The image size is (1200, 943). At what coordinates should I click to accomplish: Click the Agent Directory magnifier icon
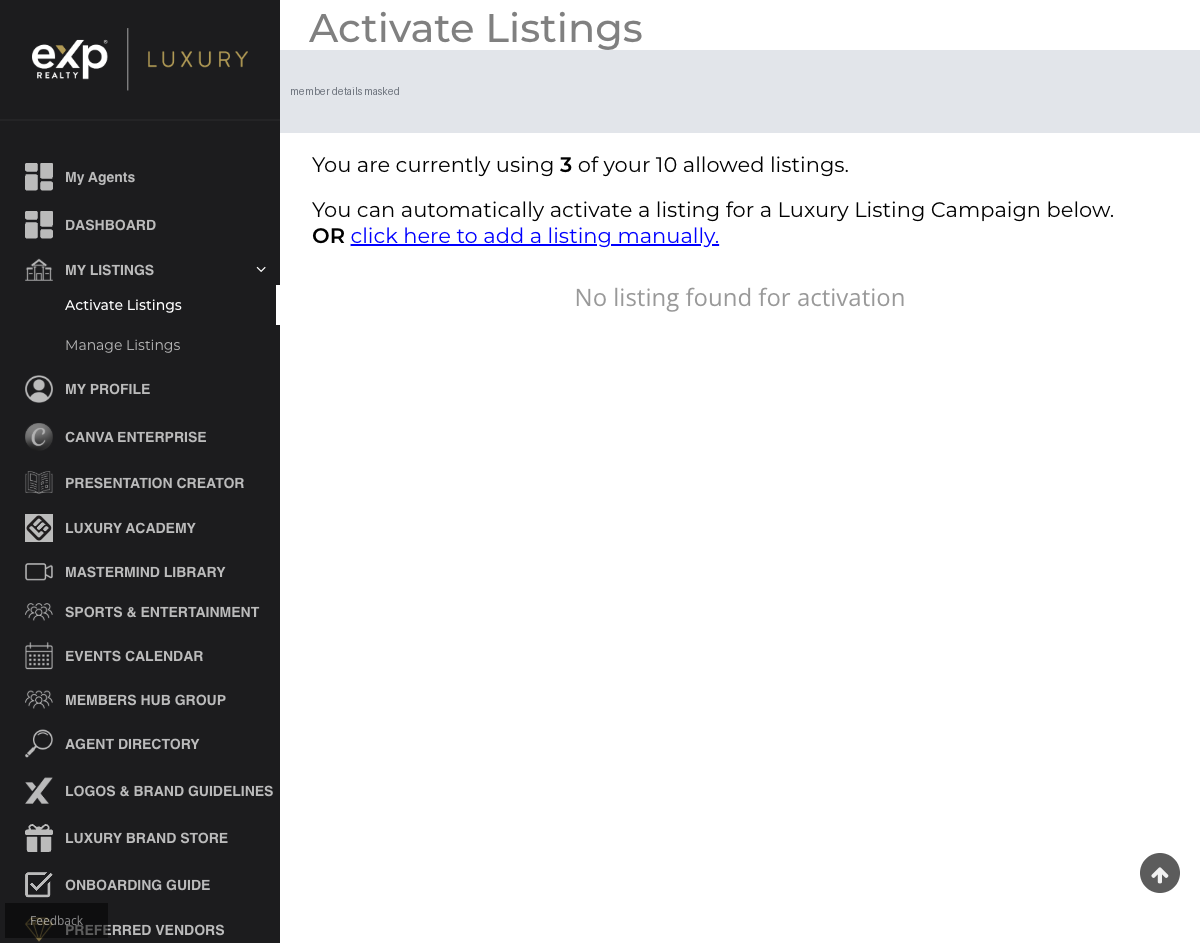(39, 744)
